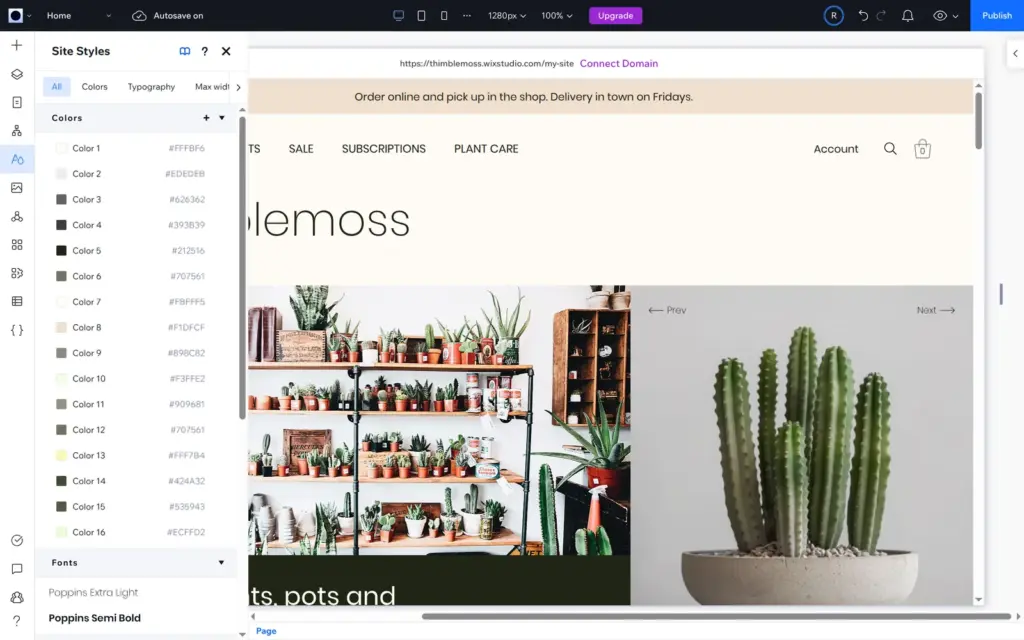The image size is (1024, 640).
Task: Click the site search magnifier icon
Action: coord(890,149)
